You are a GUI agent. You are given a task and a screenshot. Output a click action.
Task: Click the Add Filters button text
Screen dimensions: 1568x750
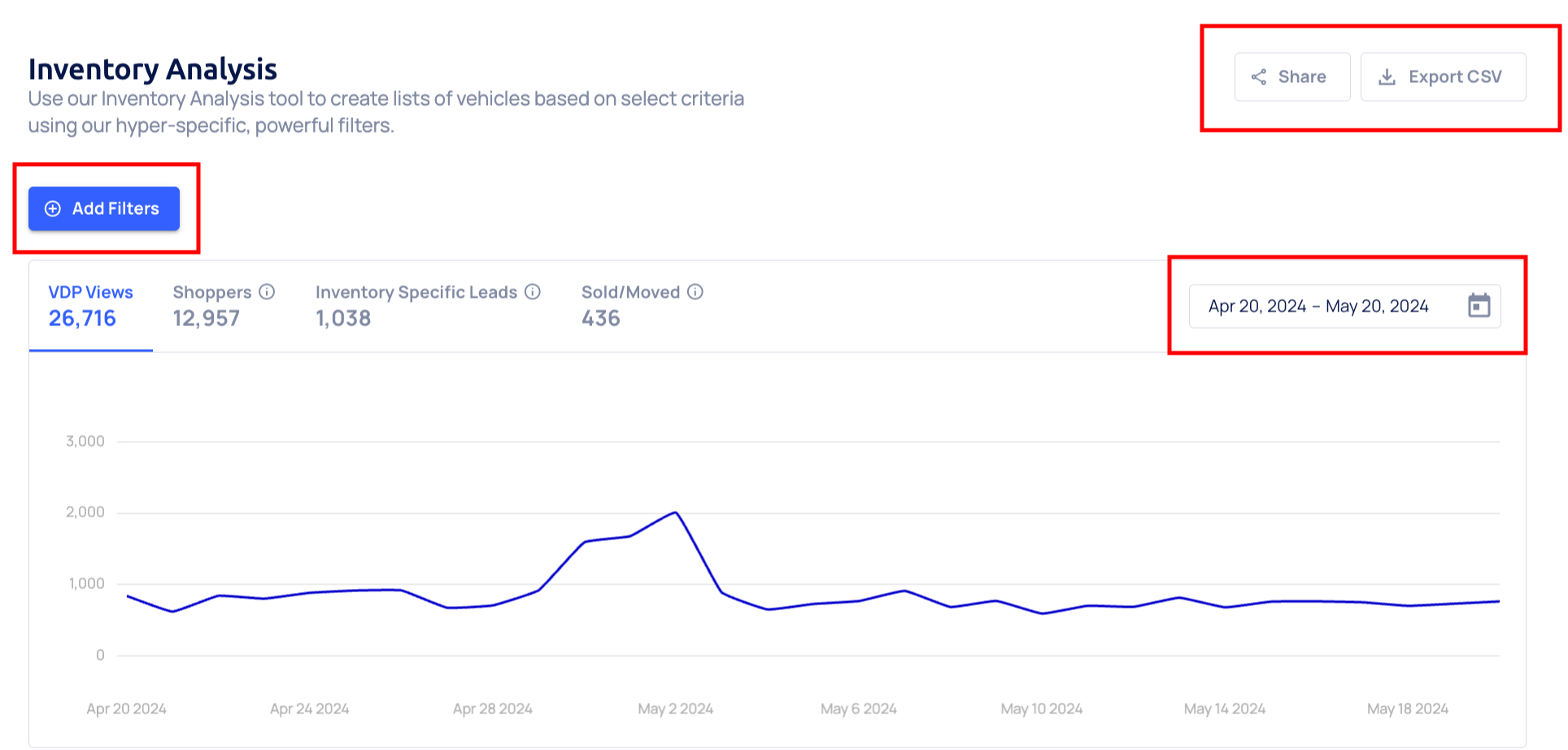click(x=115, y=209)
